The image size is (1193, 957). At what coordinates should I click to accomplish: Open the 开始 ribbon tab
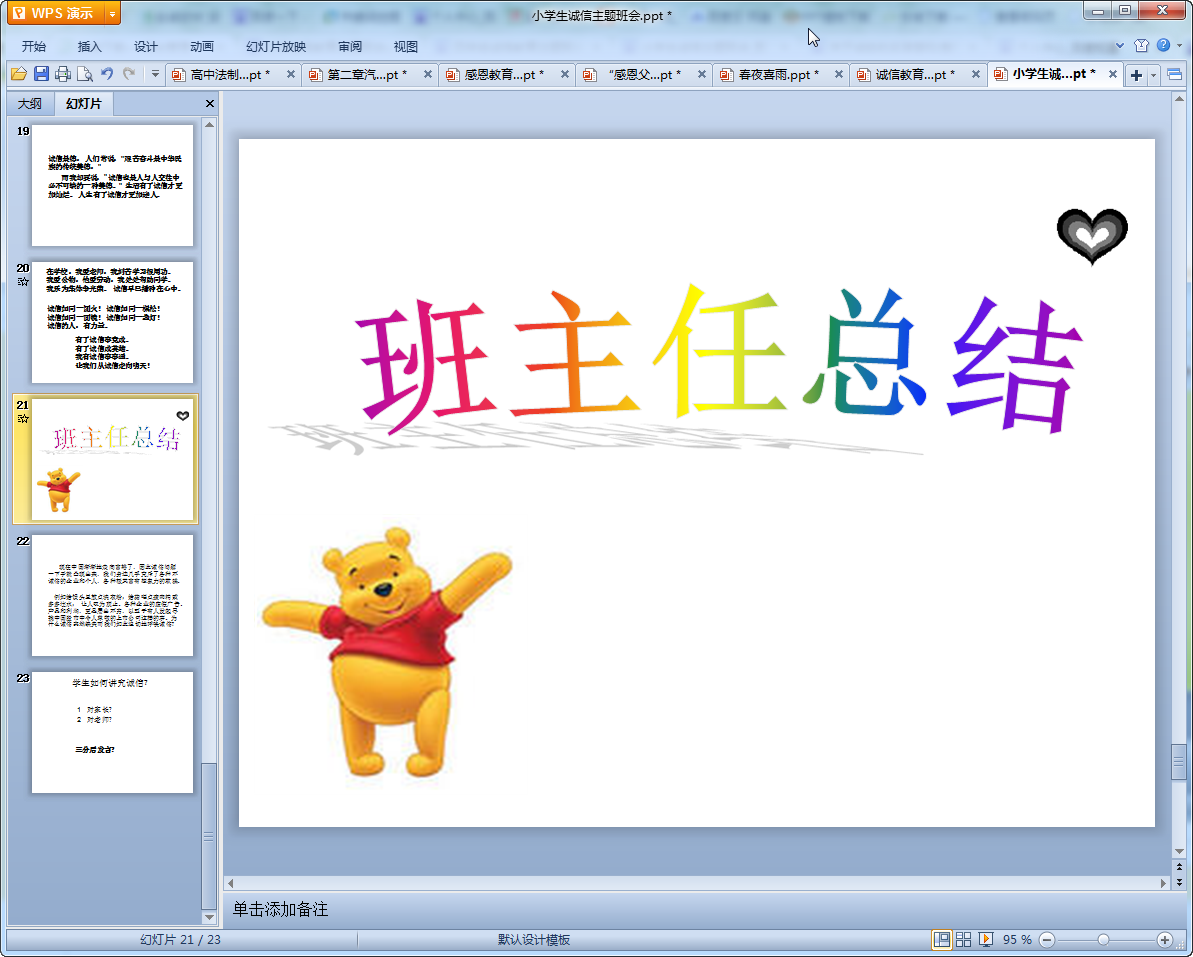point(33,46)
